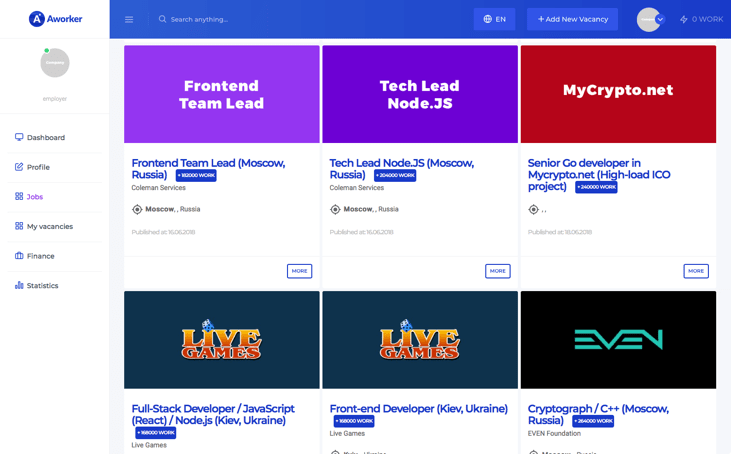Click the Jobs grid icon
Image resolution: width=731 pixels, height=454 pixels.
tap(19, 196)
